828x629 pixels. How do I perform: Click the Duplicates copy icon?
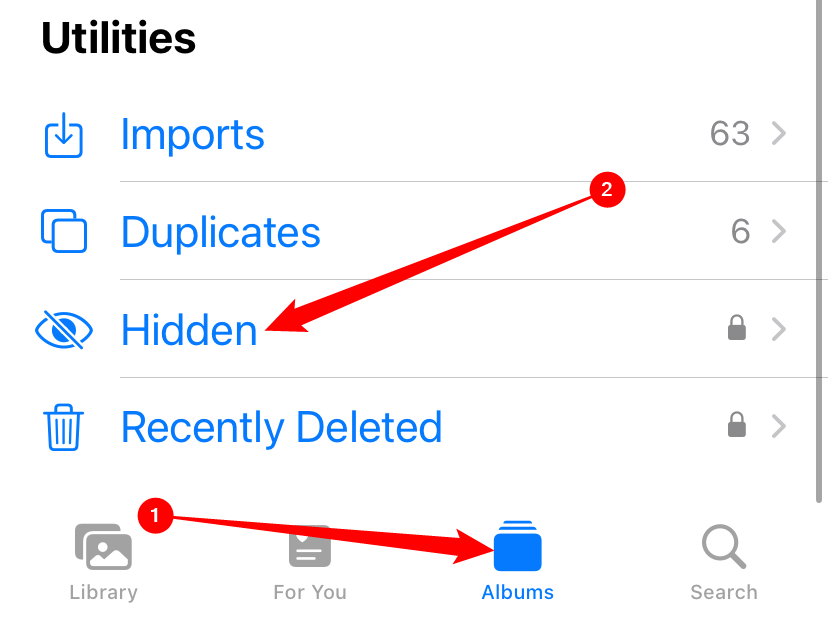coord(63,231)
